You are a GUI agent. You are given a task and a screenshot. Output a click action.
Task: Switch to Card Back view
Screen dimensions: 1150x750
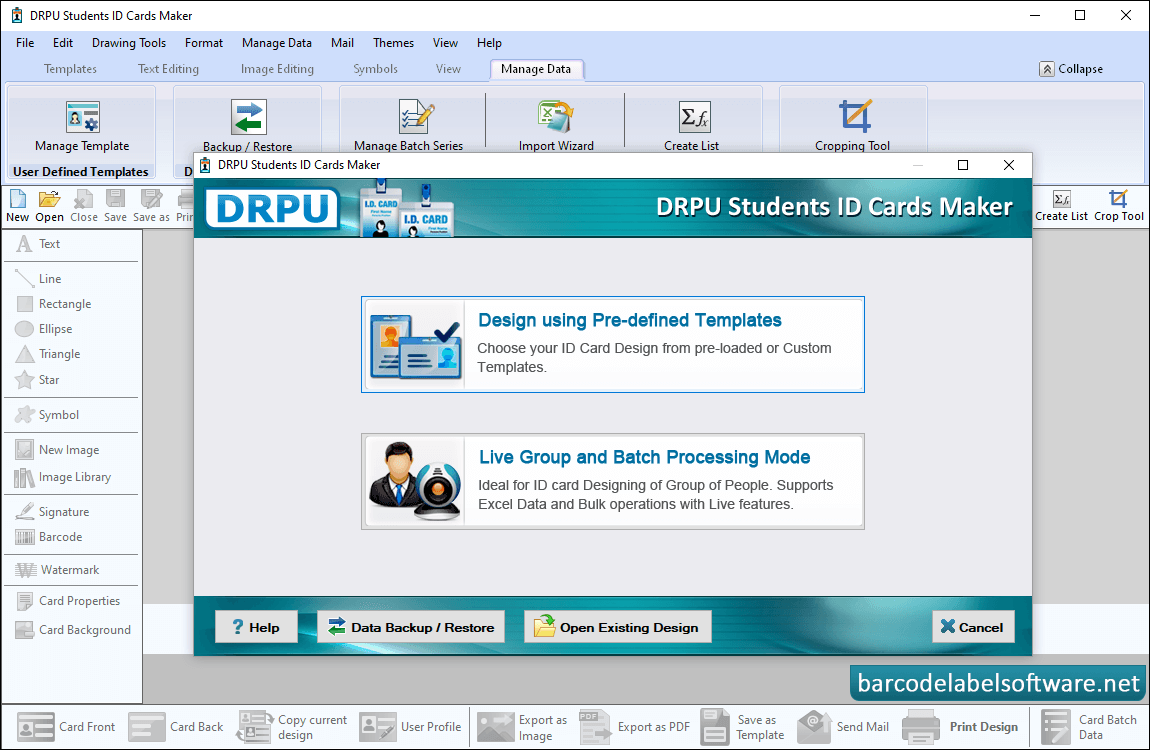[x=175, y=727]
